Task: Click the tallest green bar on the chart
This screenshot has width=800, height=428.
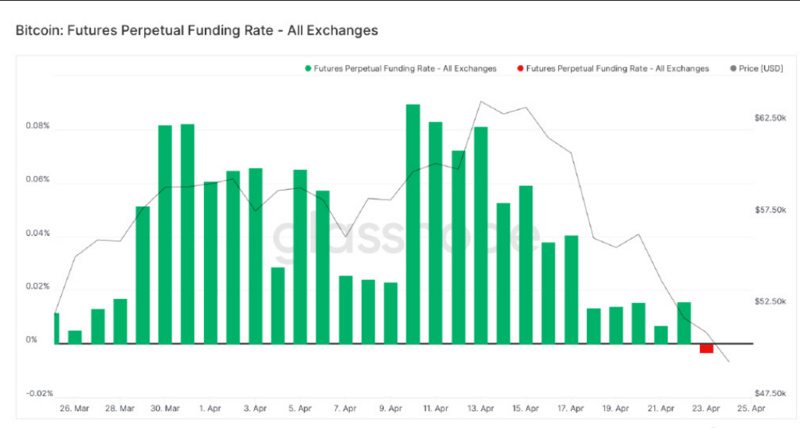Action: (412, 223)
